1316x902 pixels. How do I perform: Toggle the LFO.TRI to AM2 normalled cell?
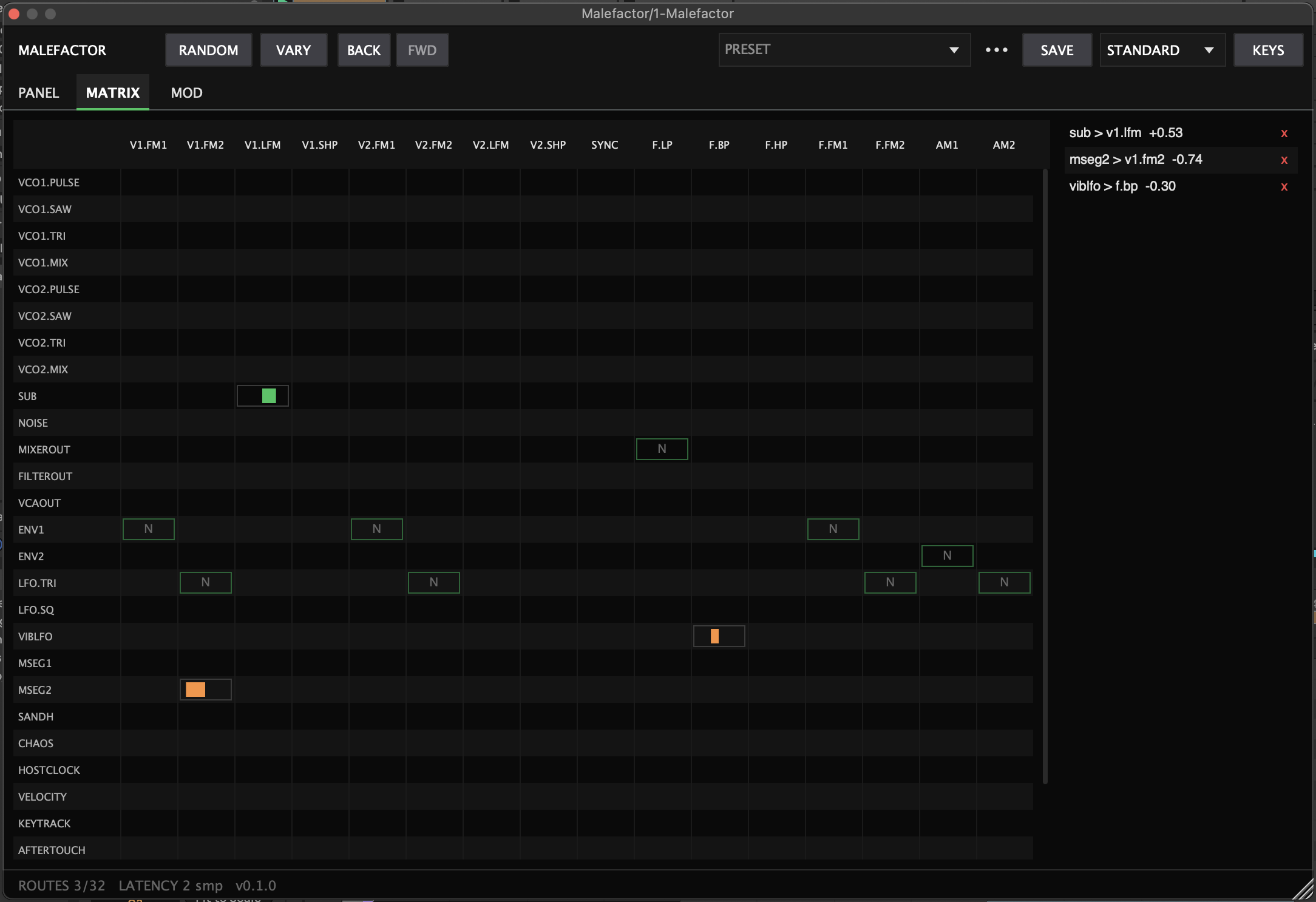tap(1005, 583)
